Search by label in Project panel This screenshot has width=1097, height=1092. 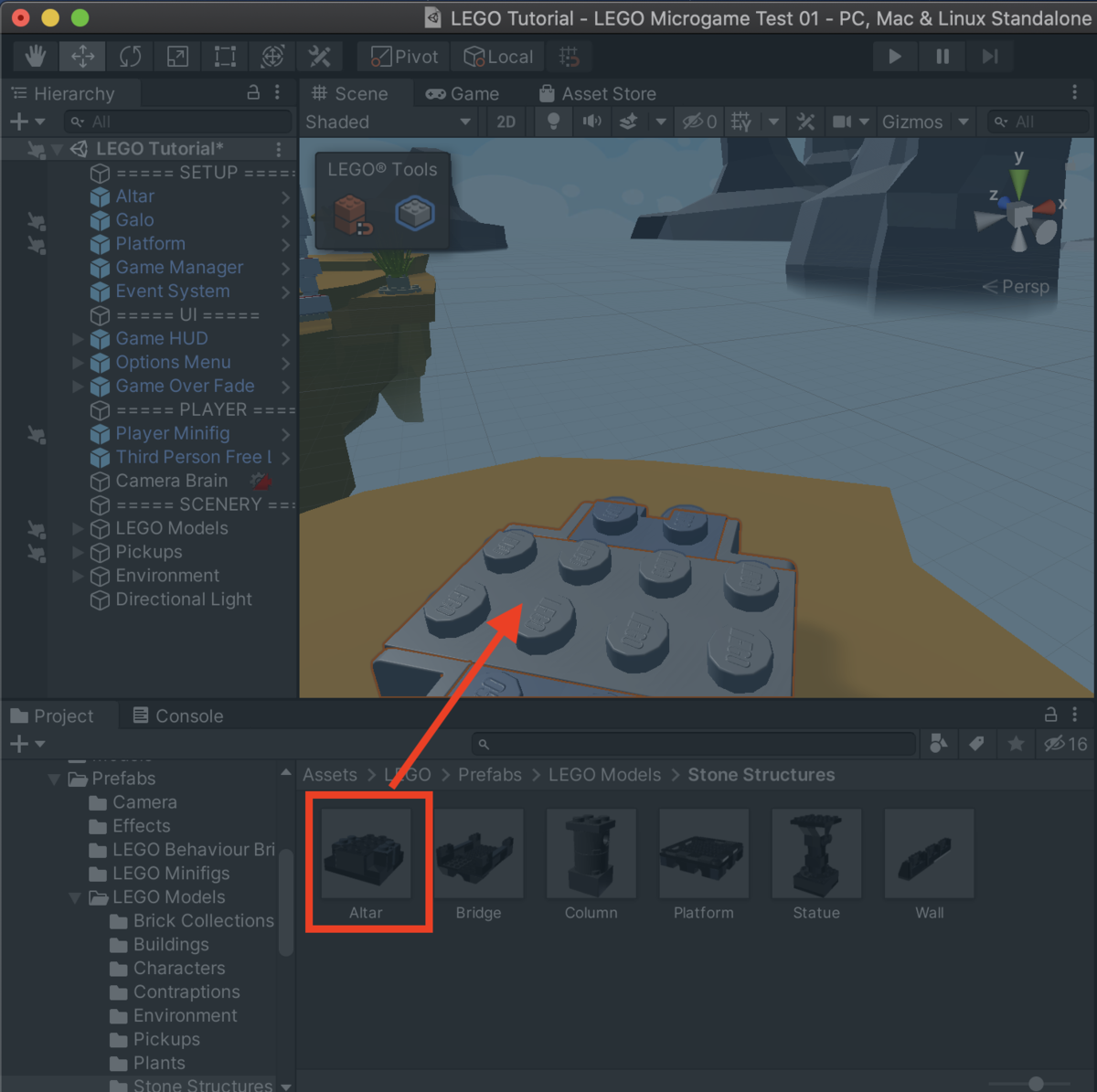point(976,744)
